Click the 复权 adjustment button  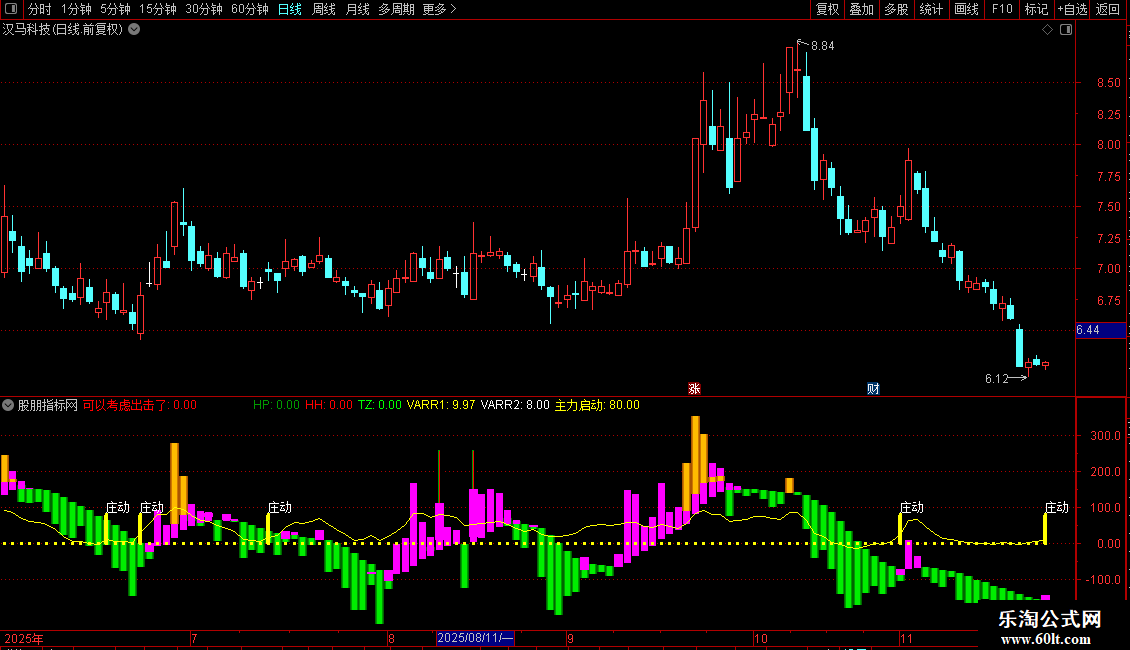click(x=827, y=9)
